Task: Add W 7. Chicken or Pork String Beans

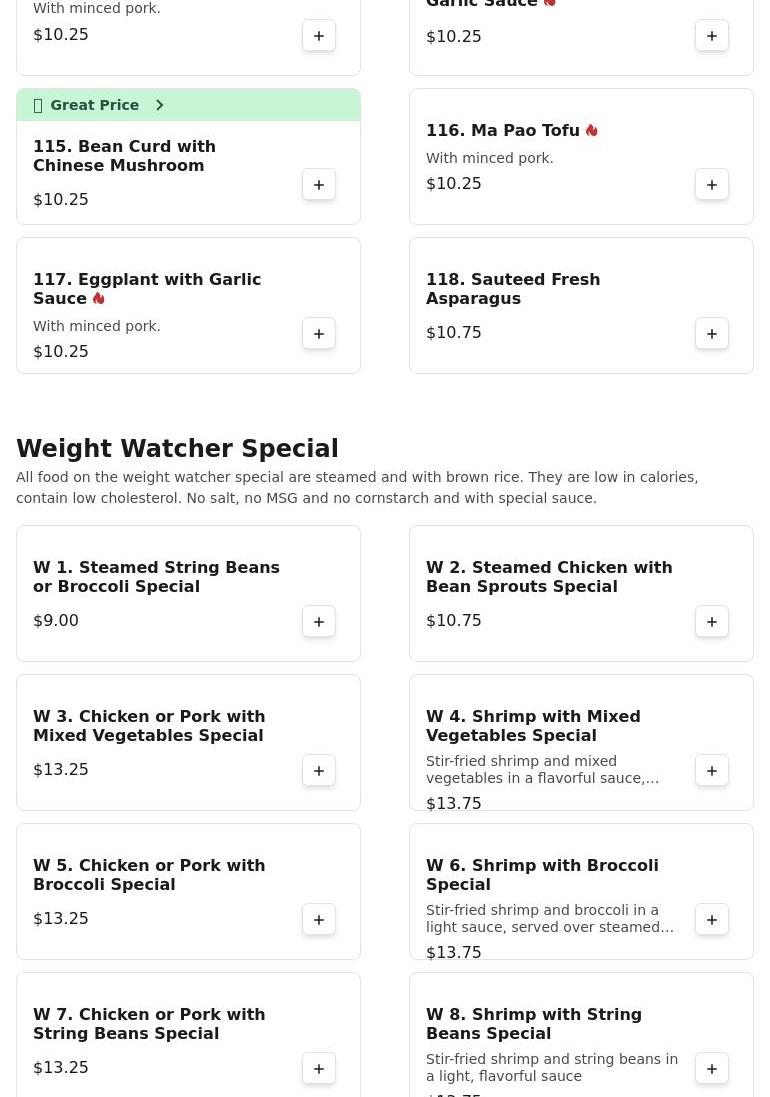Action: coord(319,1068)
